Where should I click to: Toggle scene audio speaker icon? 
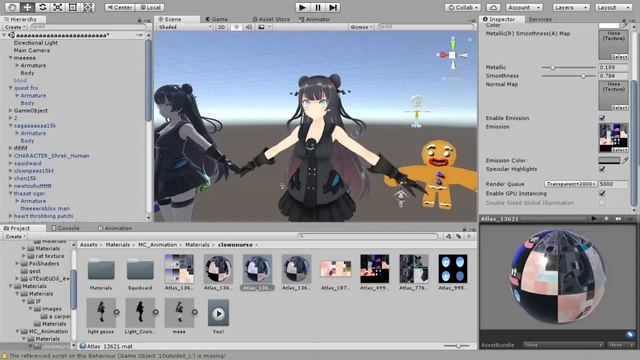(249, 27)
